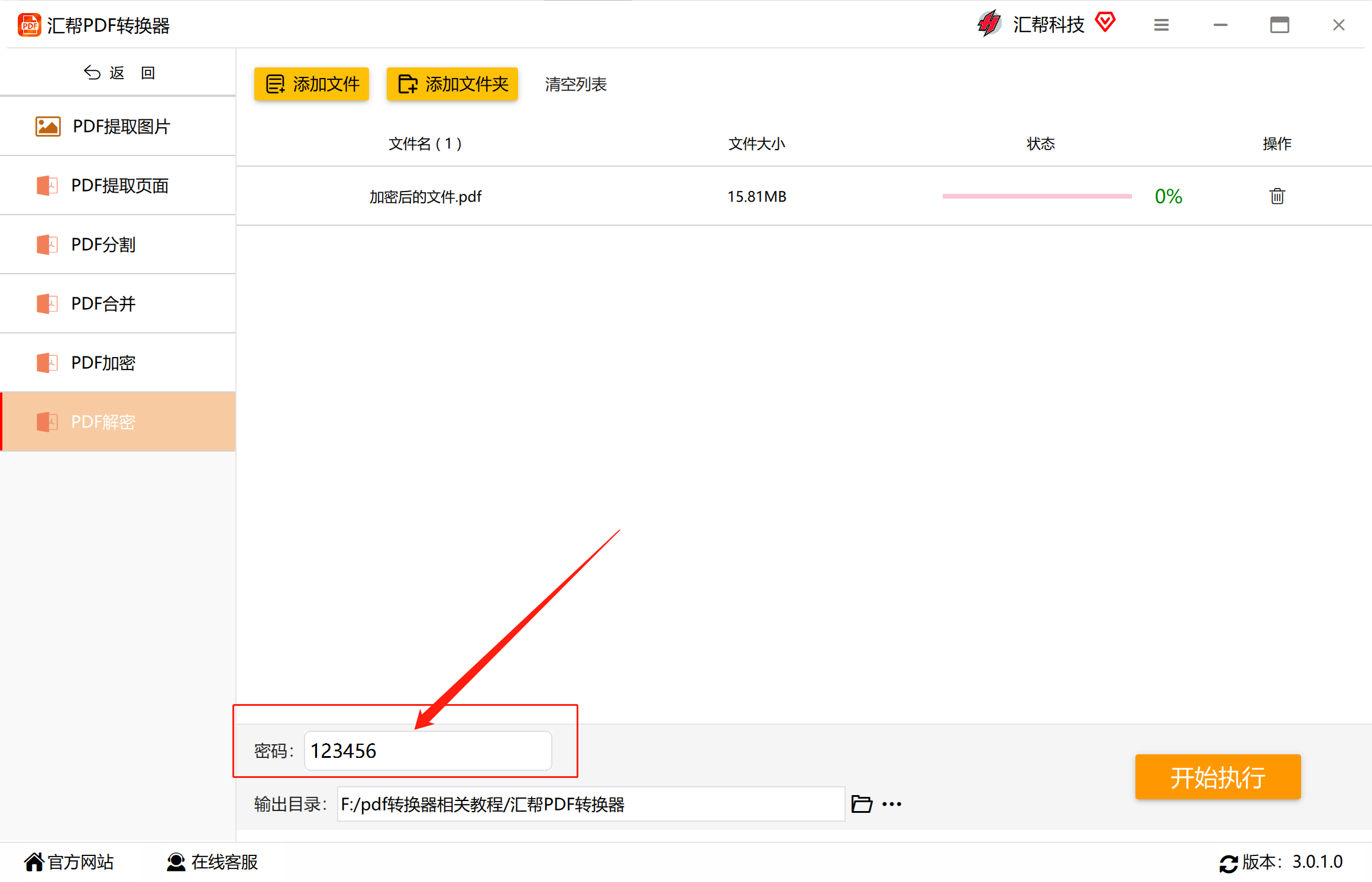This screenshot has width=1372, height=882.
Task: Click the 汇帮科技 lightning logo icon
Action: click(989, 24)
